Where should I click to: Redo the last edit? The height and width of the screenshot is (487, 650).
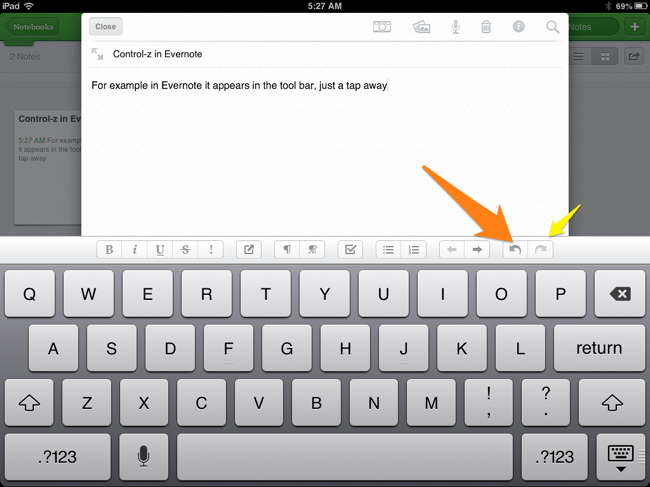[x=541, y=250]
